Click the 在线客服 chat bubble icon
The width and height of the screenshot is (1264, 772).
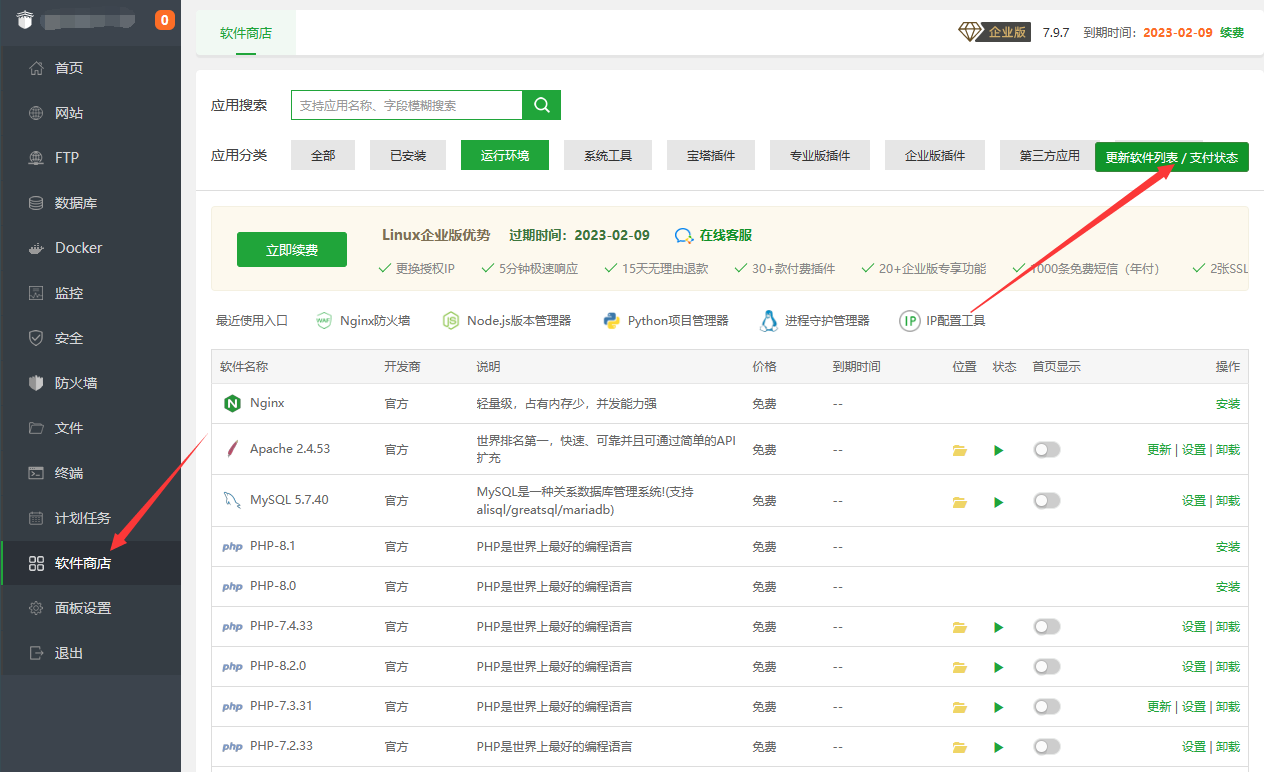[684, 236]
